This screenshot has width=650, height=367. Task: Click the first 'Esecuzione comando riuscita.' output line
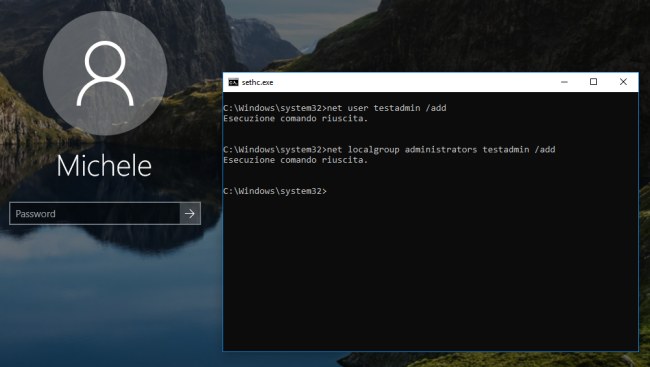tap(296, 119)
